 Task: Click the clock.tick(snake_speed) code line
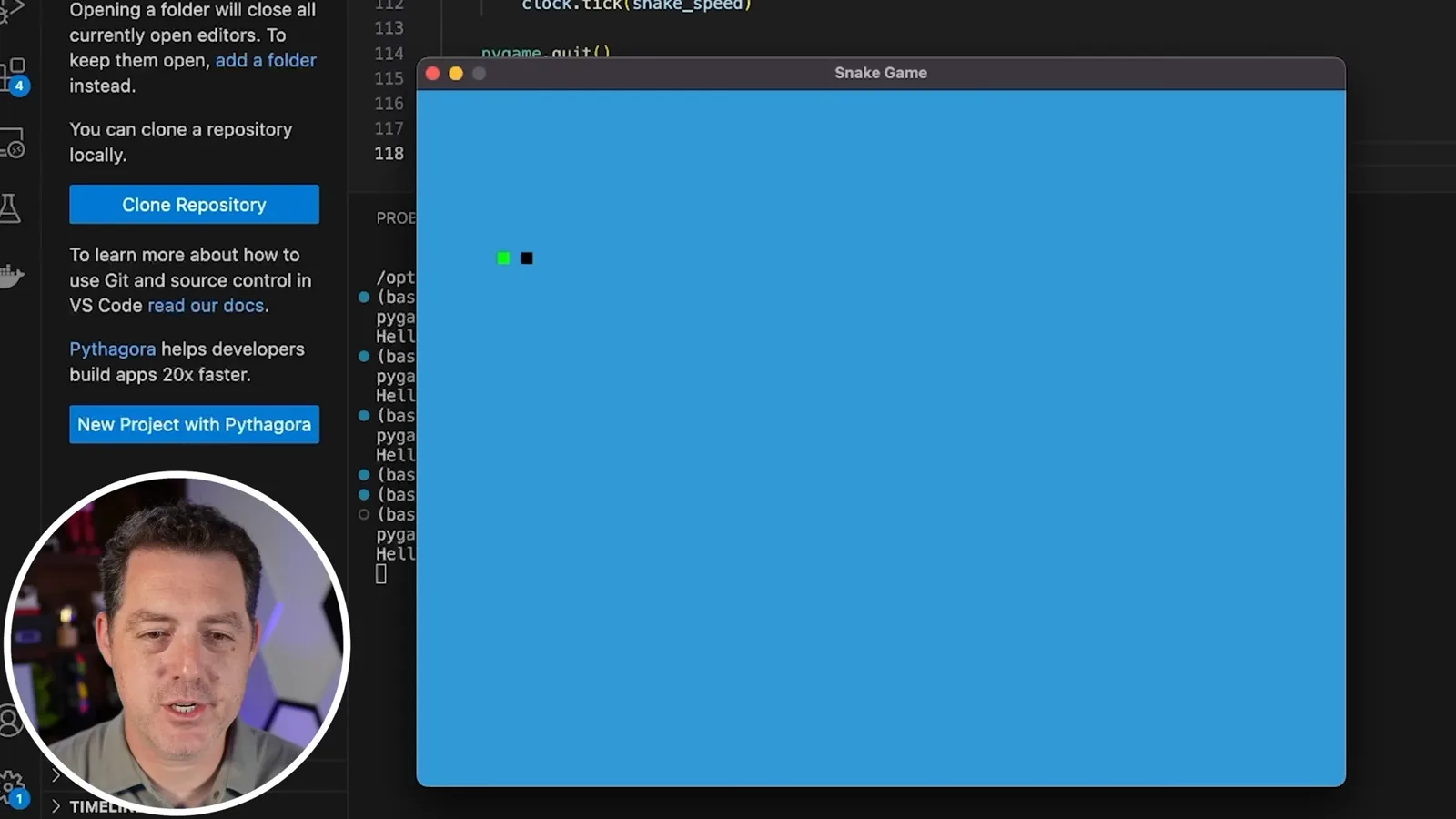[637, 5]
